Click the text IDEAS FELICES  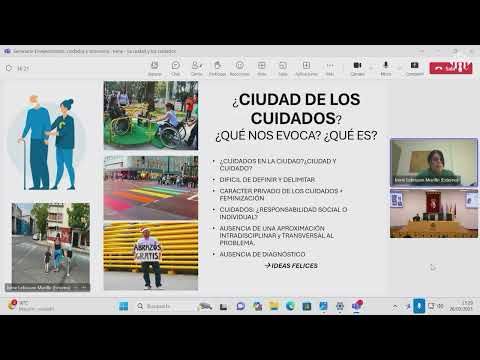coord(294,266)
